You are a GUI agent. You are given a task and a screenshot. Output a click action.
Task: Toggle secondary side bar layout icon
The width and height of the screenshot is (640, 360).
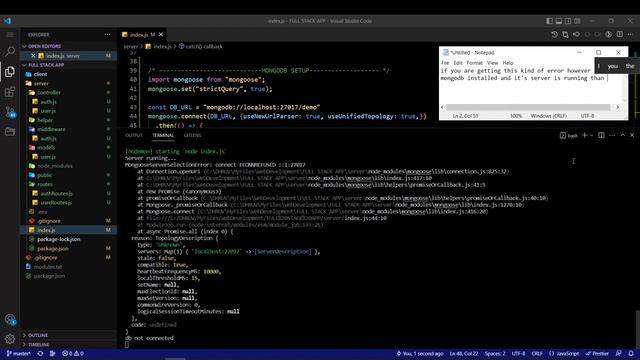568,21
